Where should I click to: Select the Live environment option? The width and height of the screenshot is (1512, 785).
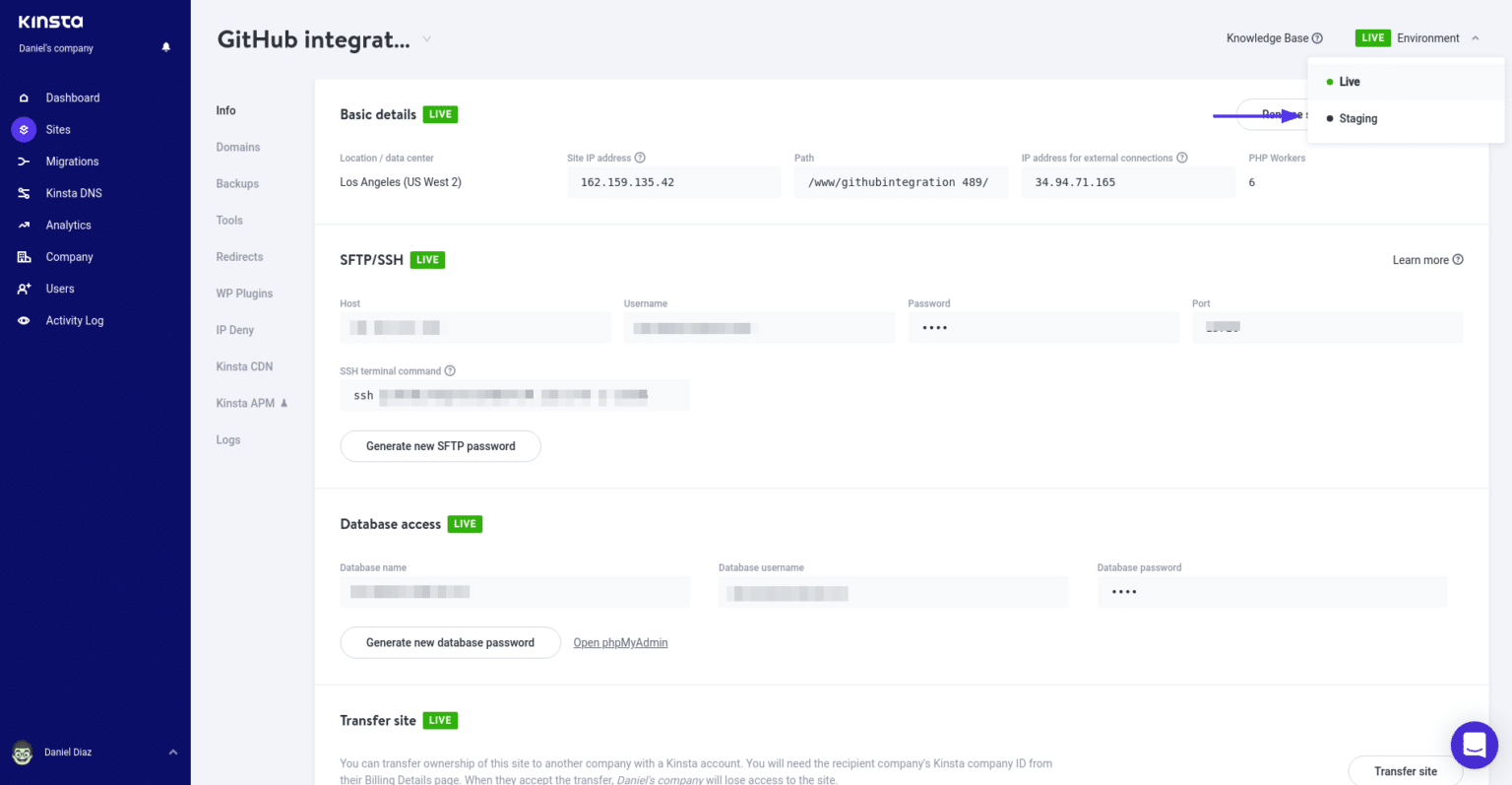1349,81
